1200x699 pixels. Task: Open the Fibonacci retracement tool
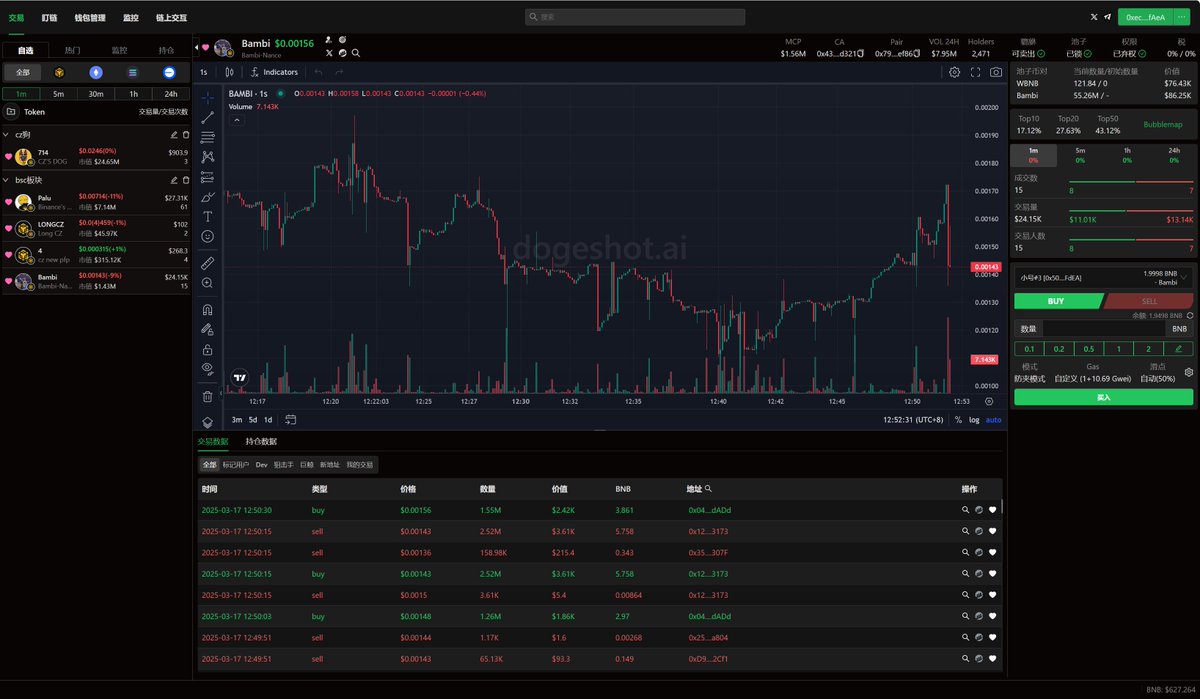pos(207,137)
